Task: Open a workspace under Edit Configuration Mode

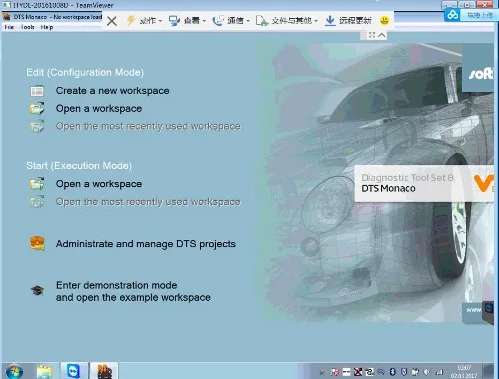Action: pos(99,109)
